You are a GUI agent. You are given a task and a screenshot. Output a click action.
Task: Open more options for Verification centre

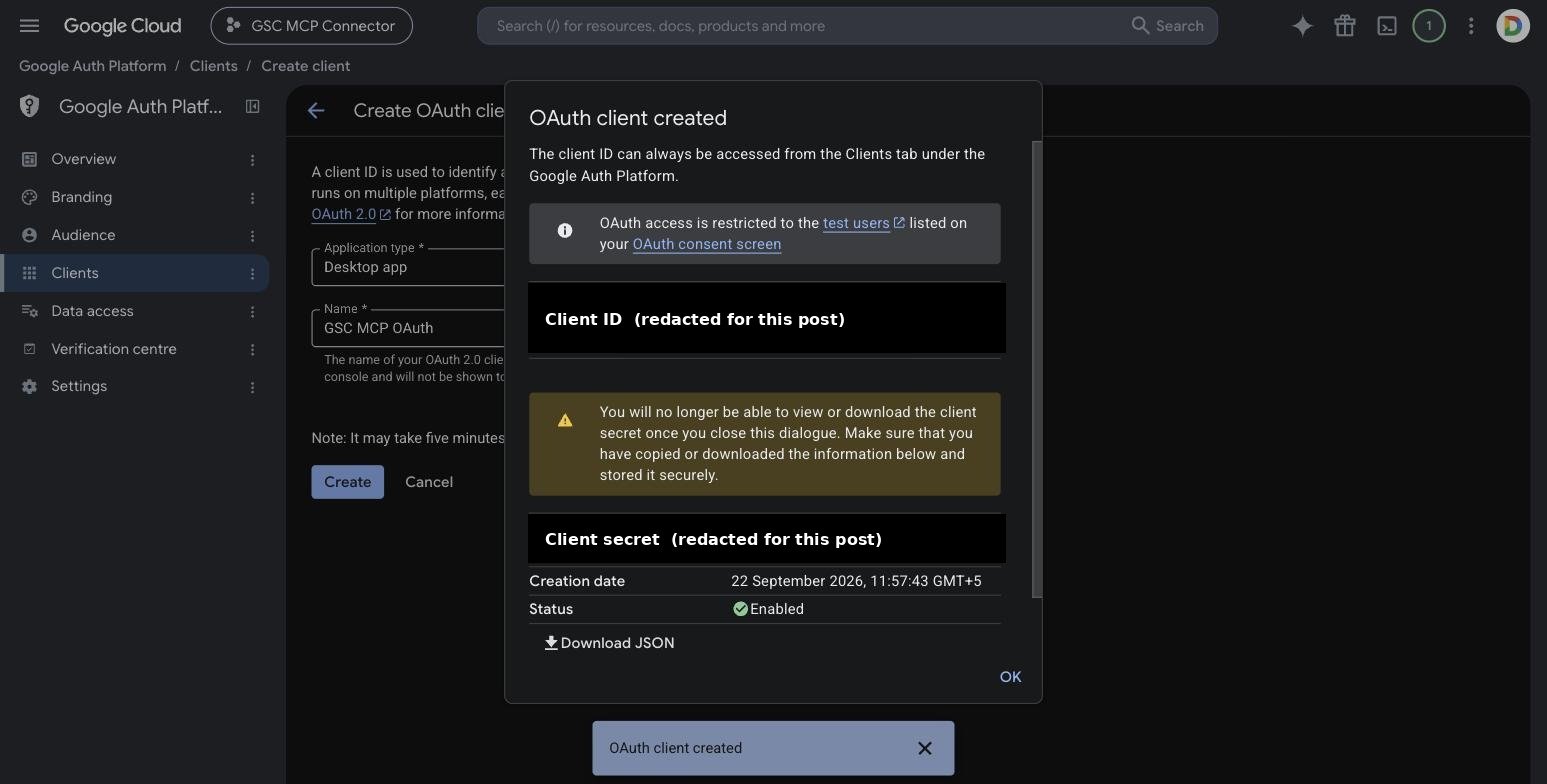pyautogui.click(x=252, y=350)
